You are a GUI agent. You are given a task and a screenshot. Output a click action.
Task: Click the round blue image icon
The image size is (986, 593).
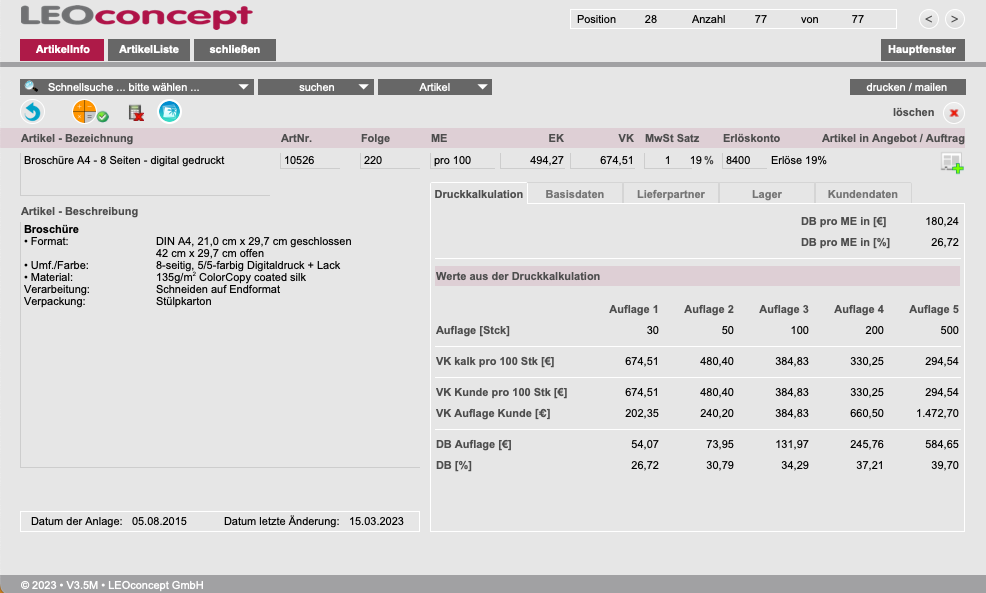point(169,113)
